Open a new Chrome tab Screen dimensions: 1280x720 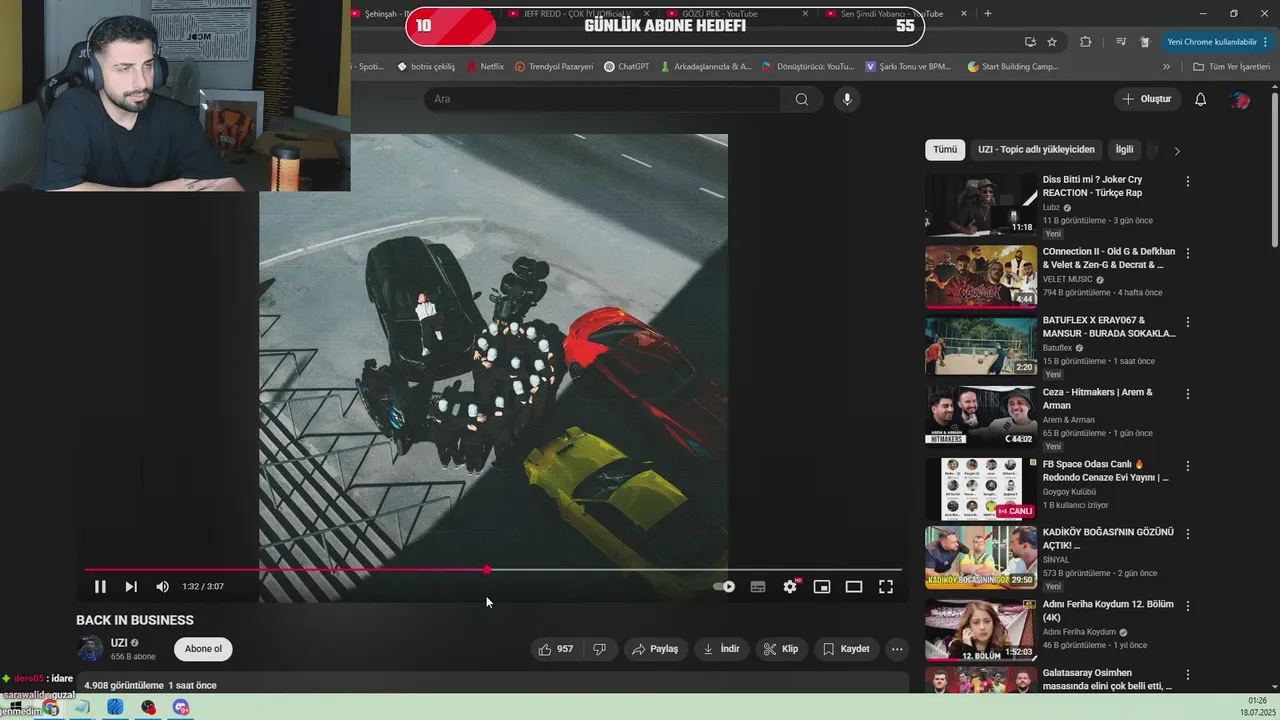pyautogui.click(x=988, y=13)
